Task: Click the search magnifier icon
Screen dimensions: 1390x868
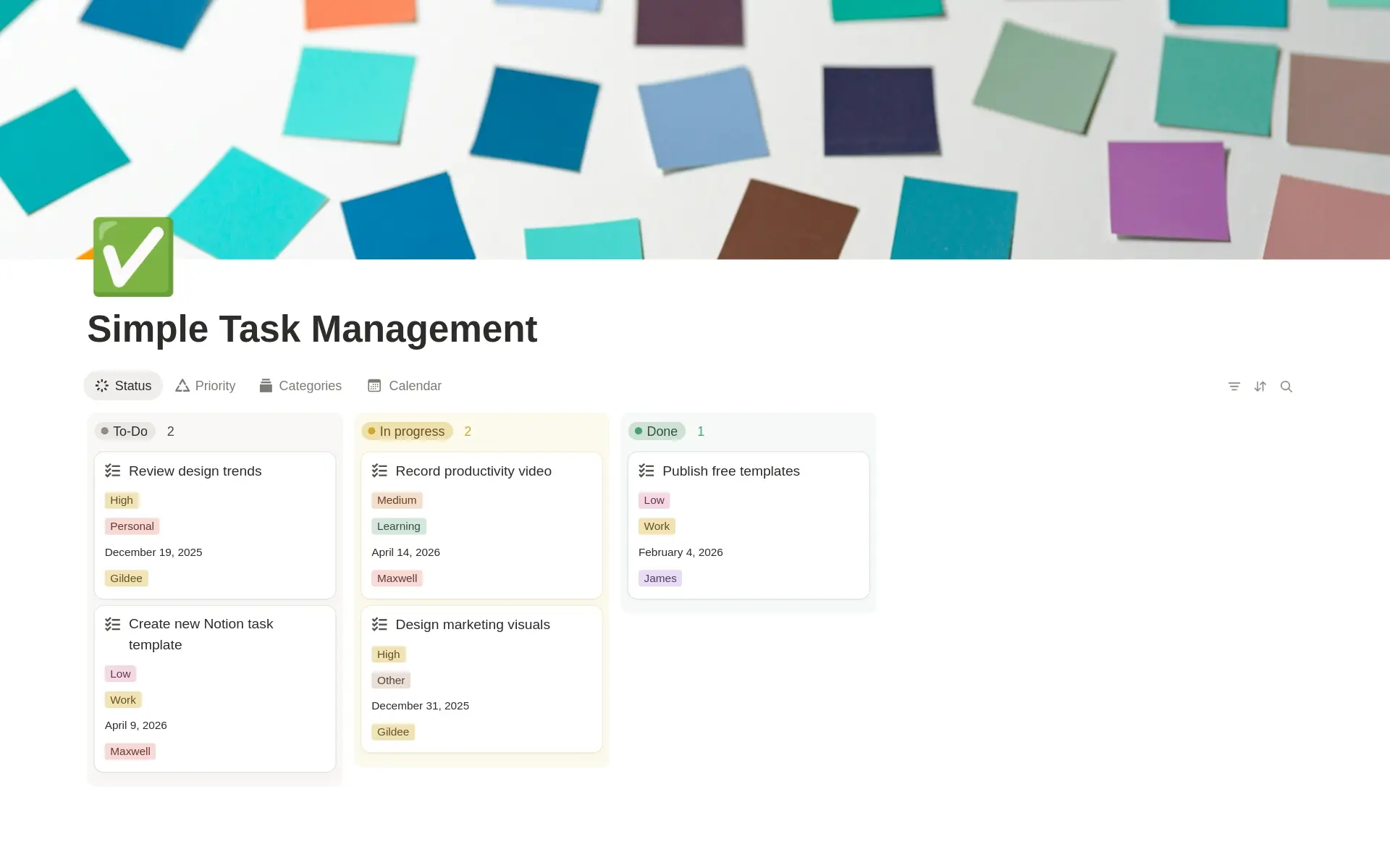Action: (1286, 387)
